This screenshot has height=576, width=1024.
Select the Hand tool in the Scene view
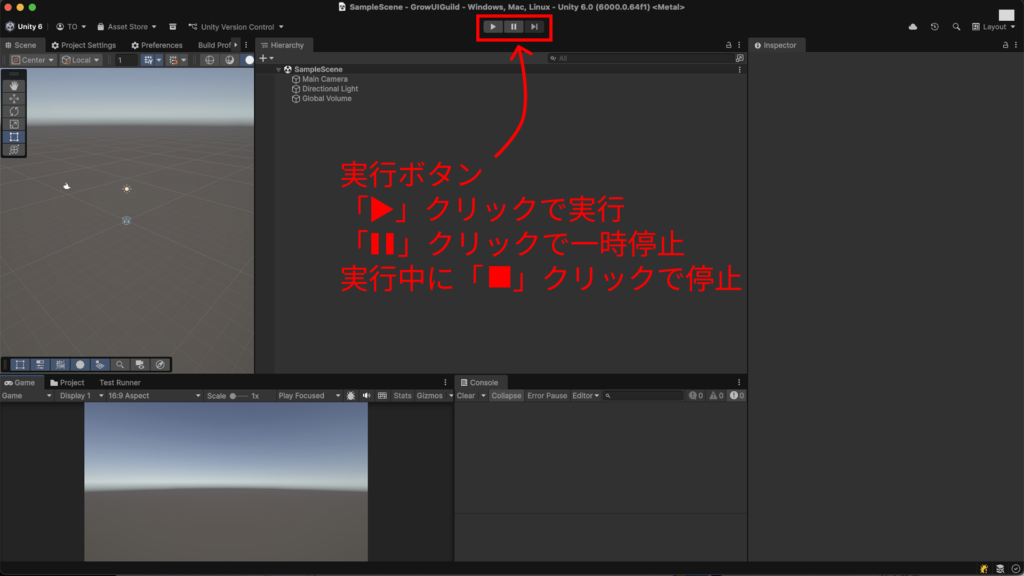(x=14, y=86)
